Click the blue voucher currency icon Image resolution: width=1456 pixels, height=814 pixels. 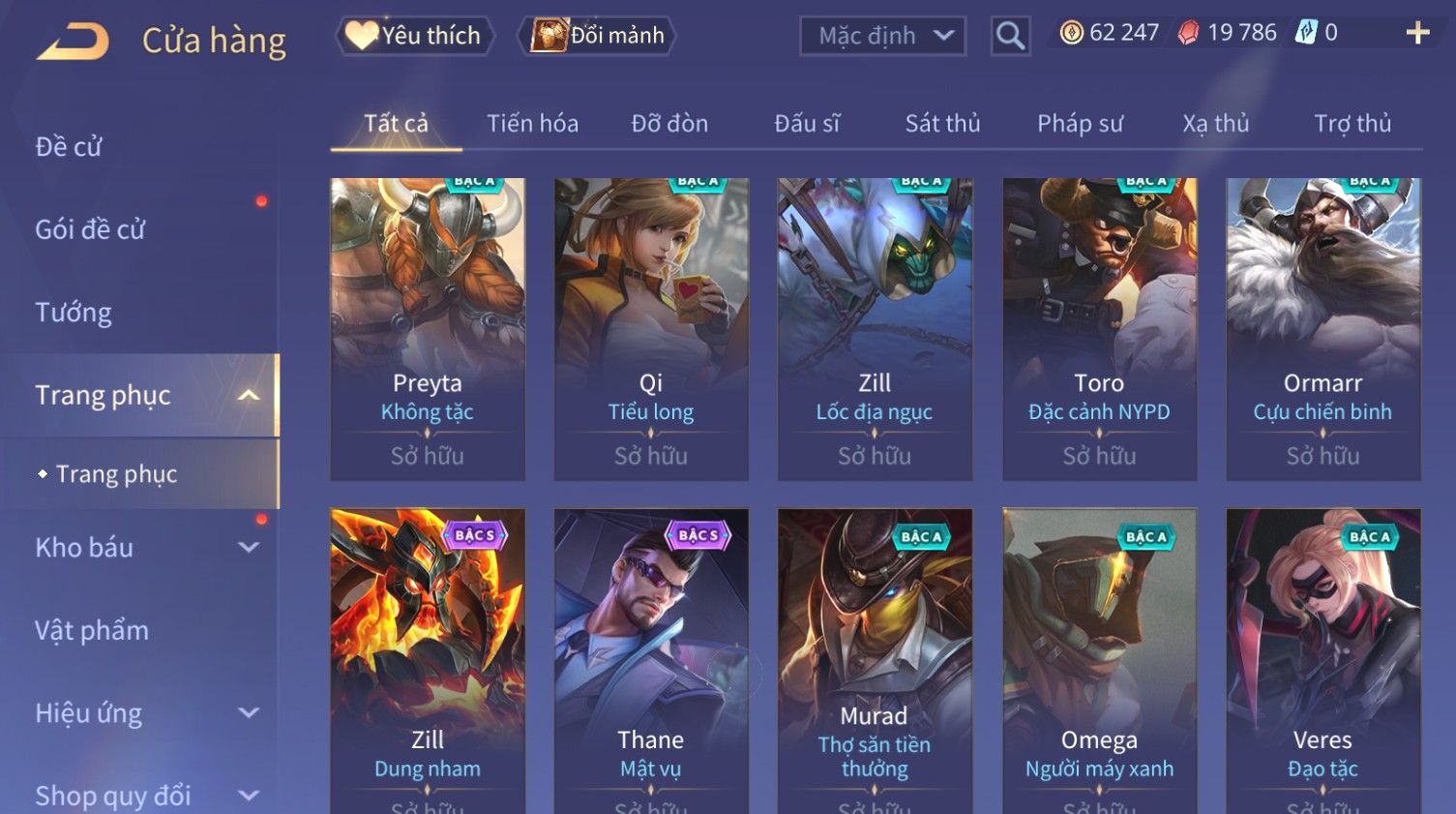coord(1306,33)
